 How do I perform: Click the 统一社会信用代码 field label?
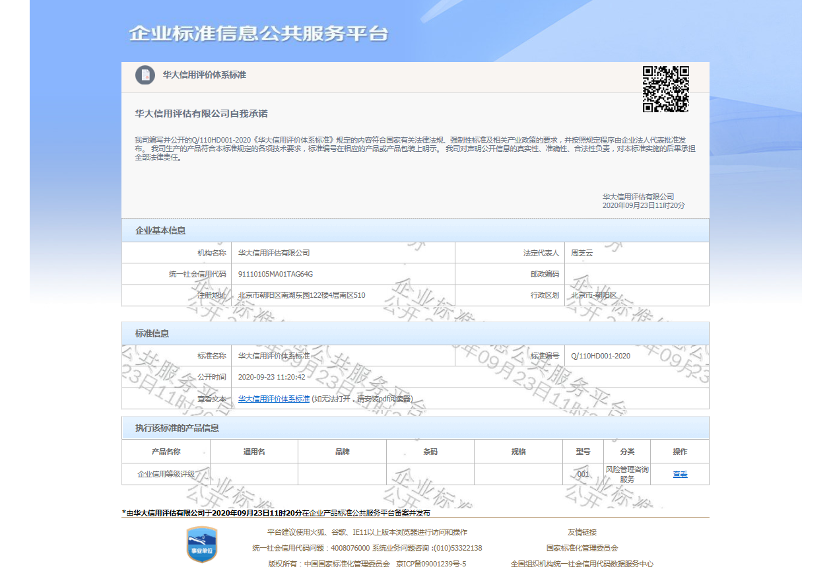[197, 274]
